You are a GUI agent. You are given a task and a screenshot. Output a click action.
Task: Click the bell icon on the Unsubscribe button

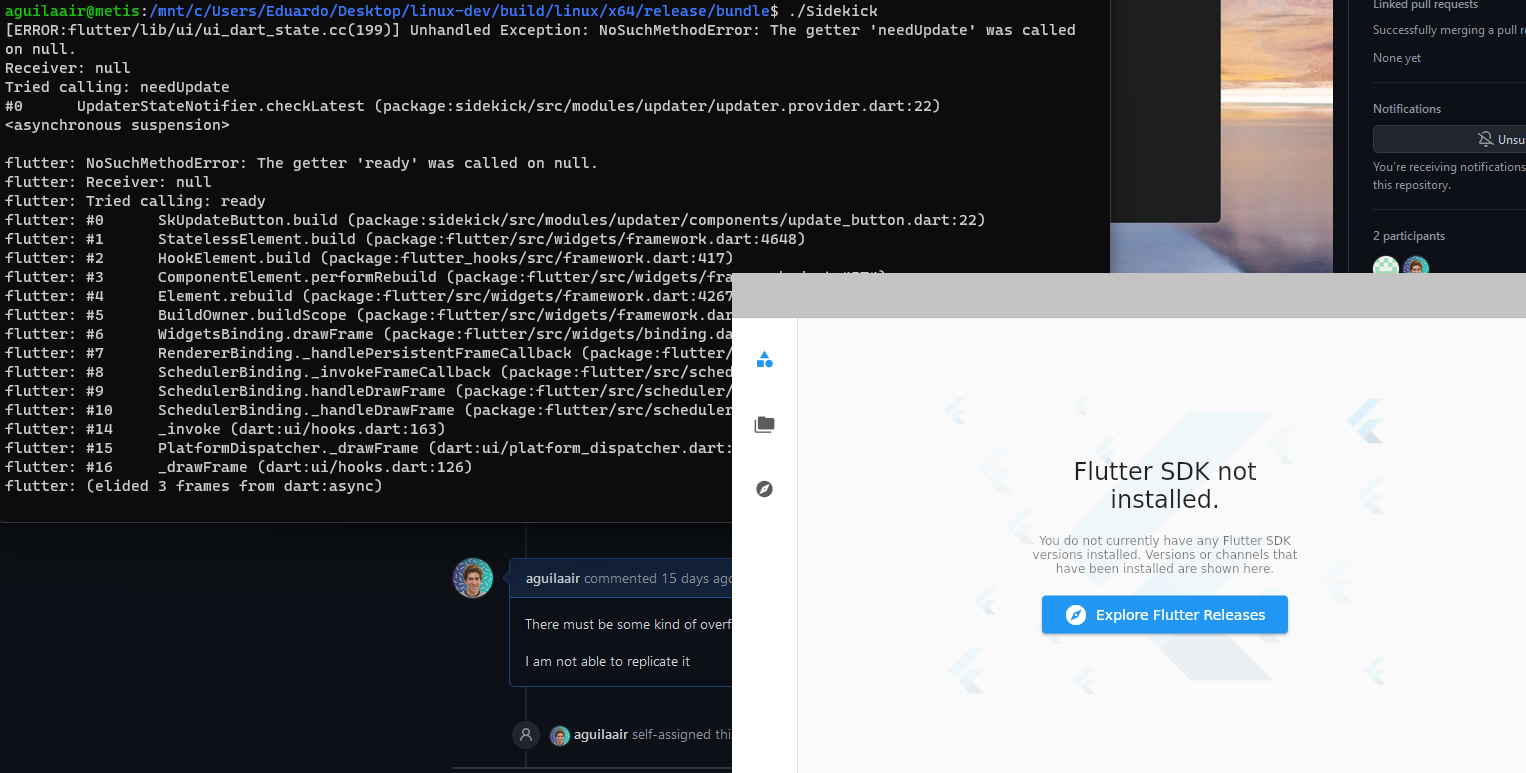[x=1488, y=139]
